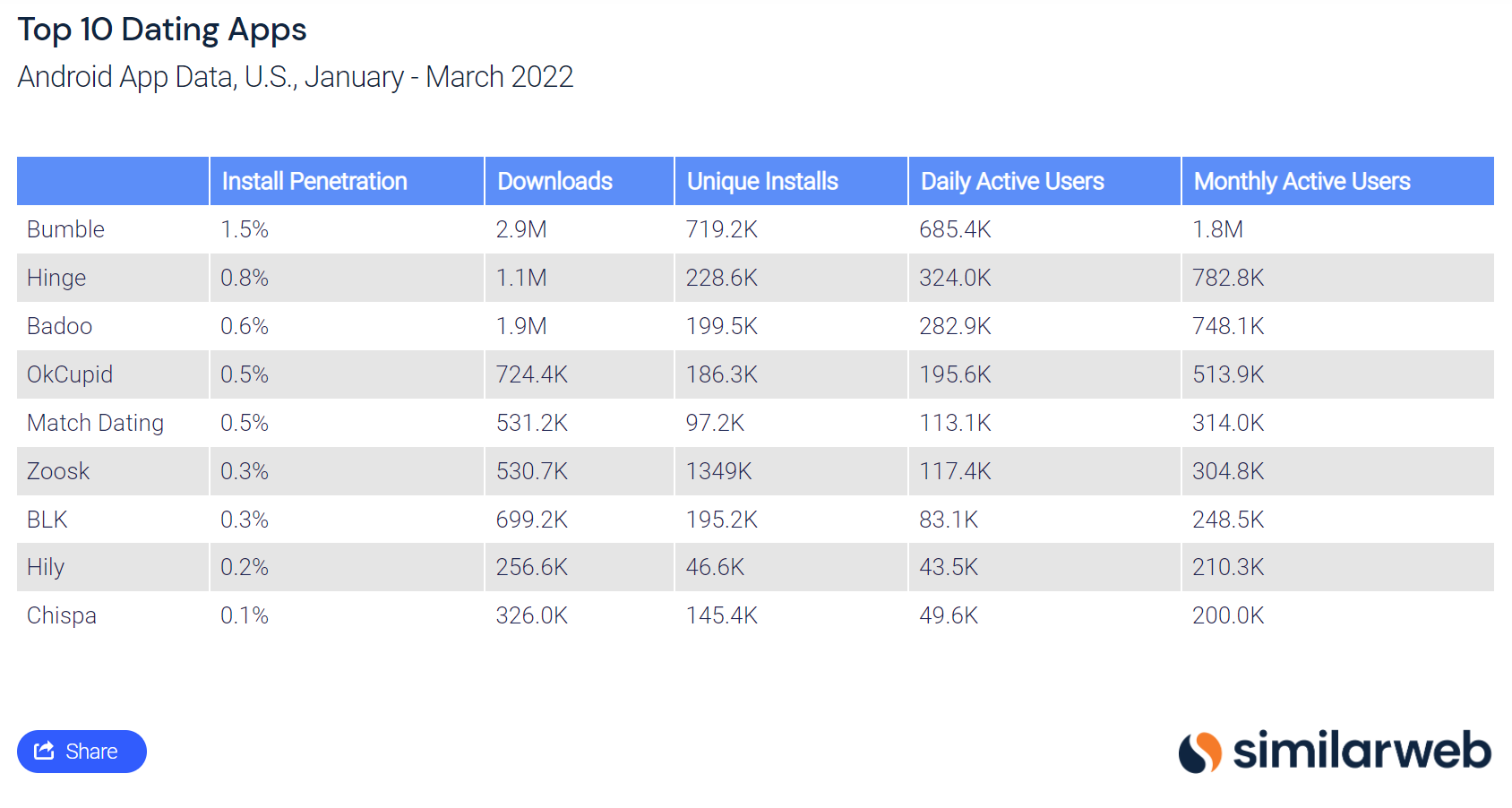The image size is (1512, 808).
Task: Click BLK's 248.5K monthly active users
Action: pyautogui.click(x=1228, y=520)
